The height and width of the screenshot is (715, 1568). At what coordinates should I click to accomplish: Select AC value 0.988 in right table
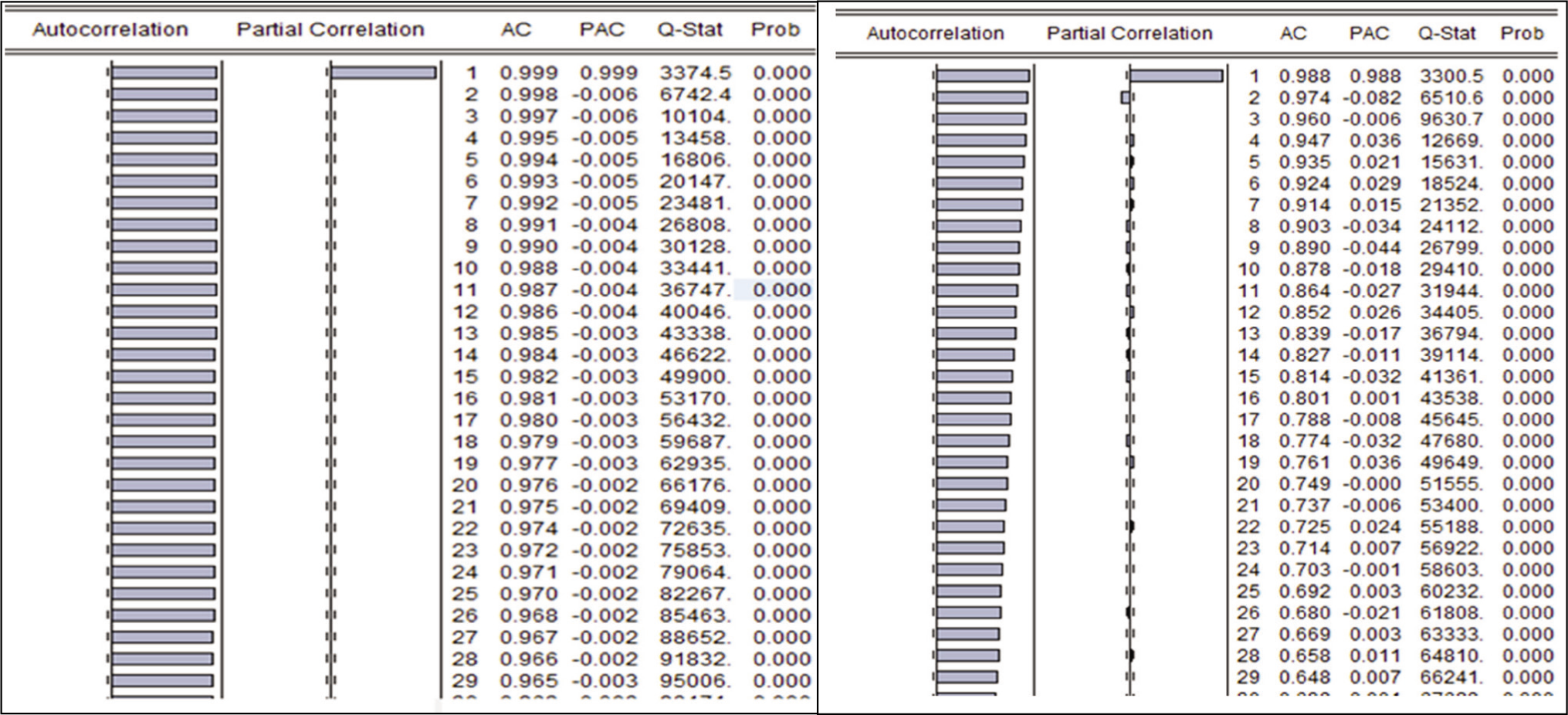click(1304, 76)
